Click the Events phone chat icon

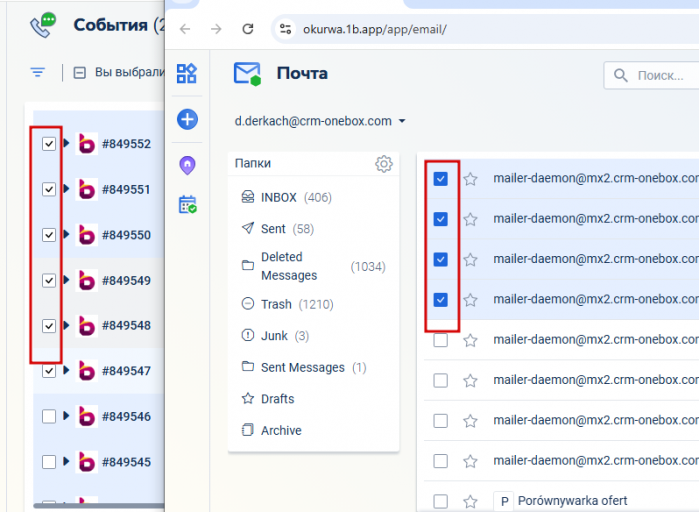coord(43,25)
